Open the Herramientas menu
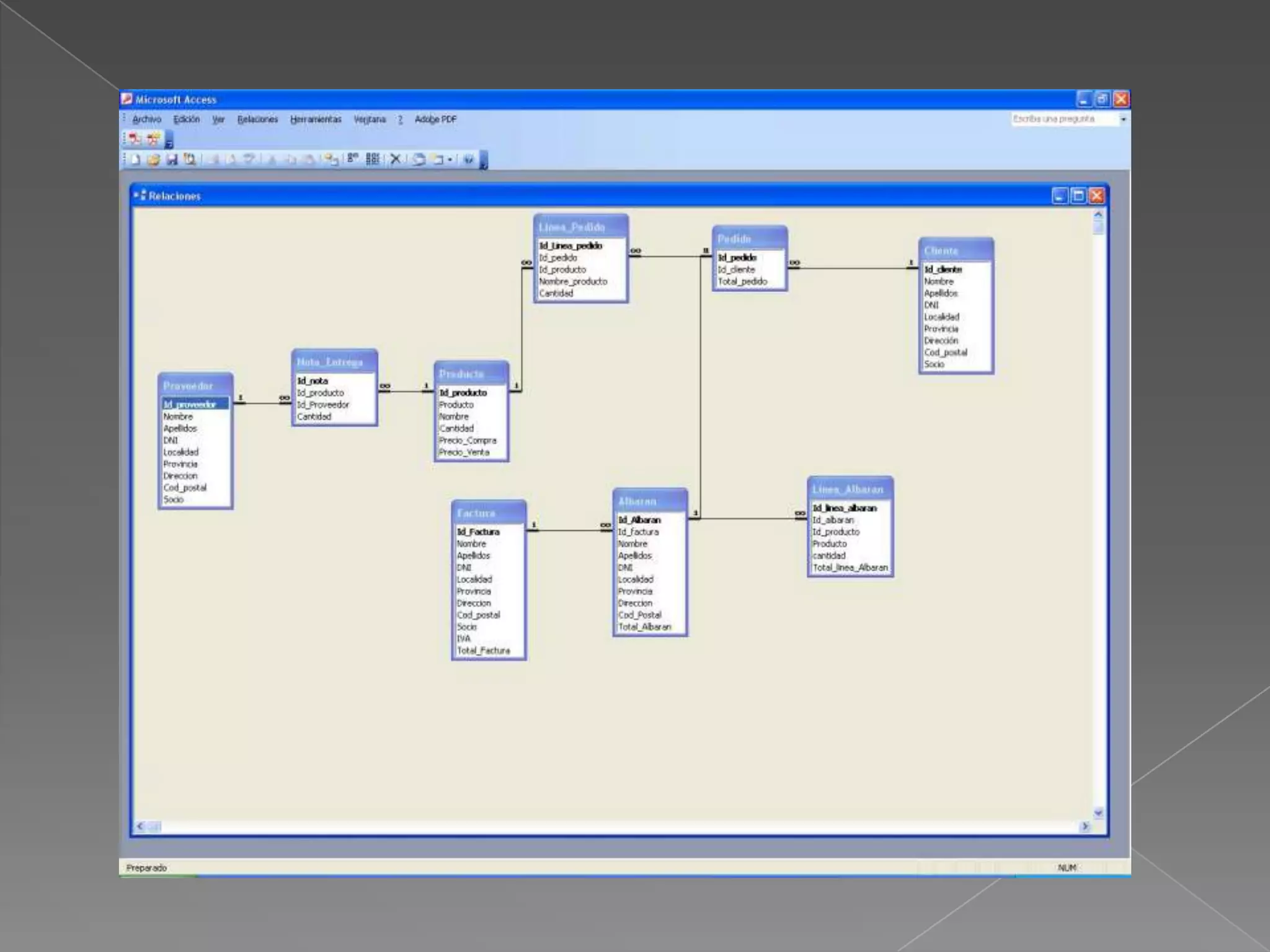 (316, 119)
